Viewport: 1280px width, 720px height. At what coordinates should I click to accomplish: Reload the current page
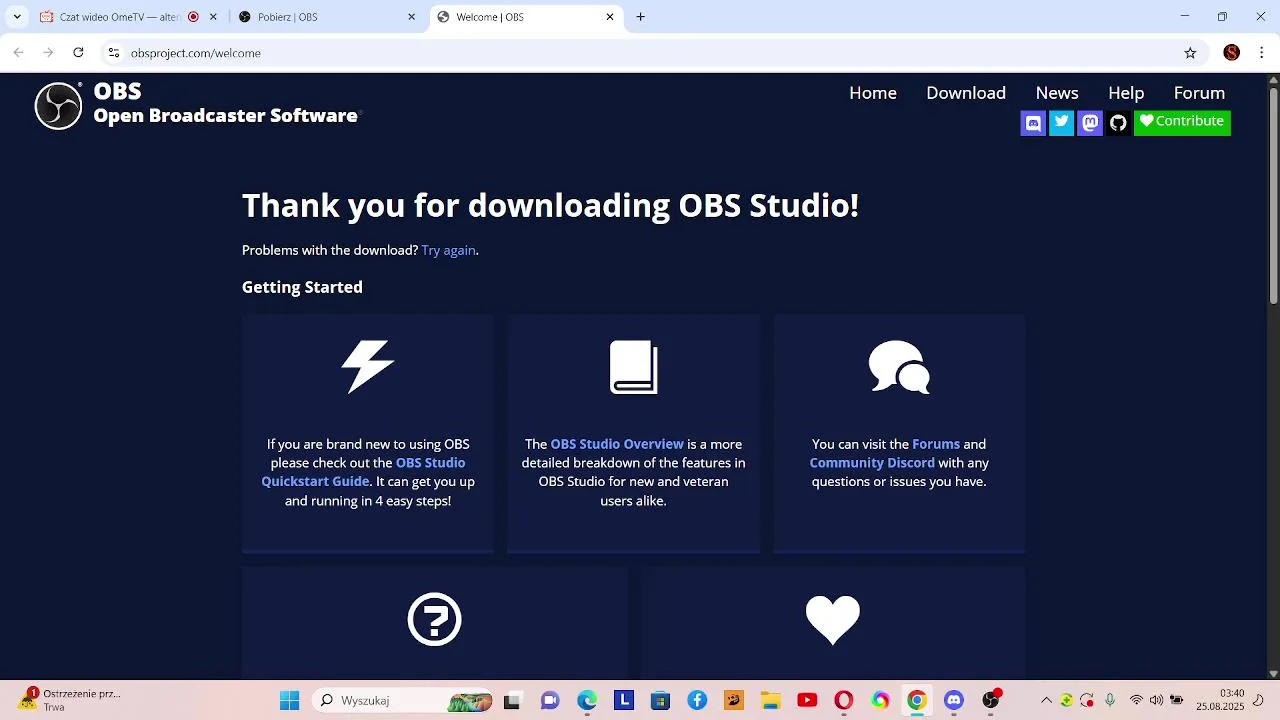click(x=78, y=53)
